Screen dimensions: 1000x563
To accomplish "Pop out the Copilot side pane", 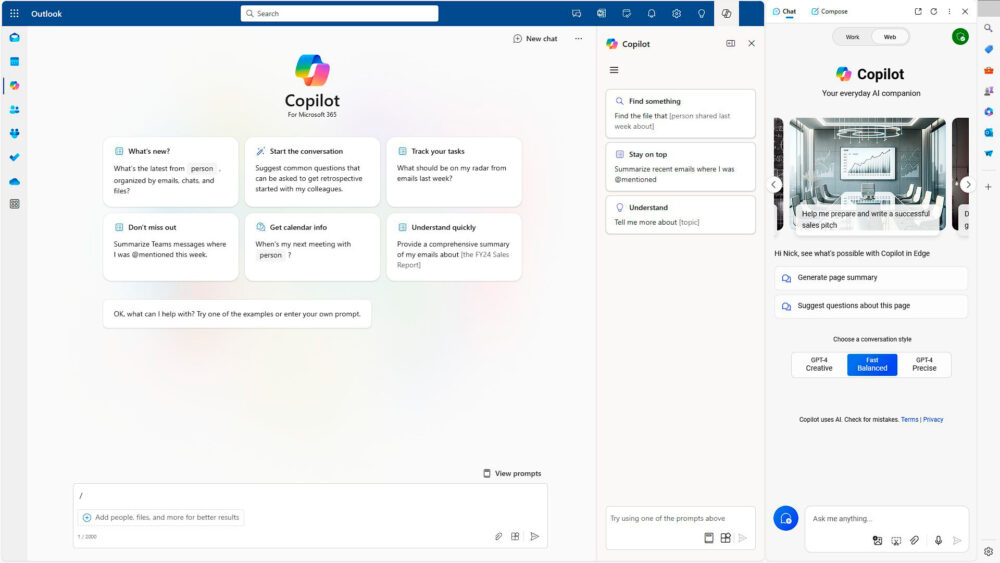I will click(730, 43).
